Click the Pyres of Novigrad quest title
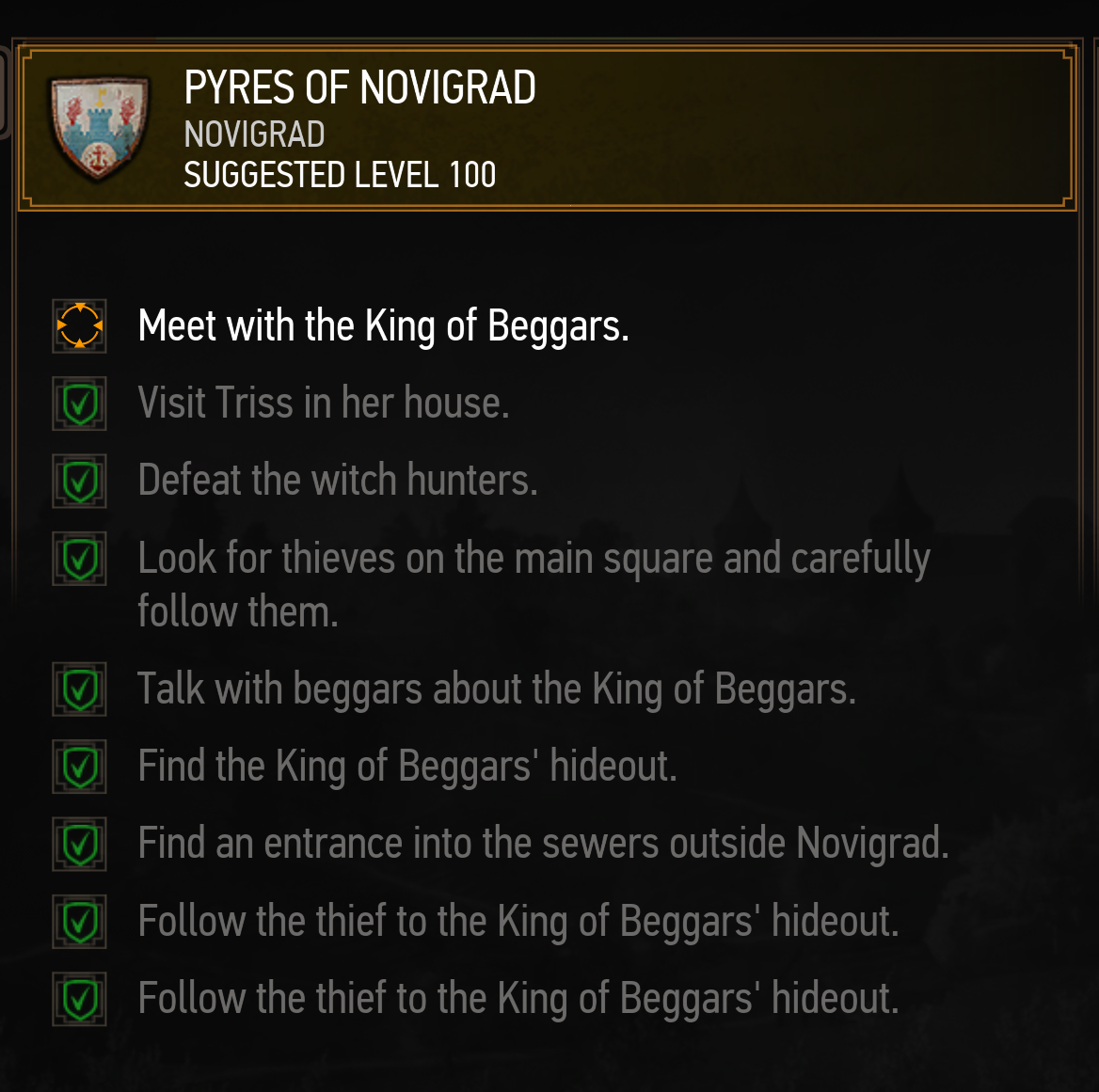This screenshot has height=1092, width=1099. (359, 87)
